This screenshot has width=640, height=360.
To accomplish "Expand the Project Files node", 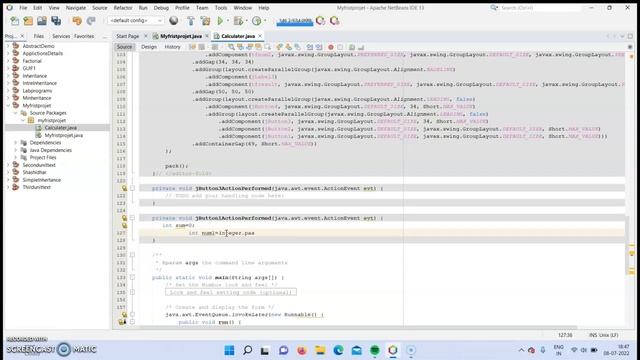I will point(16,157).
